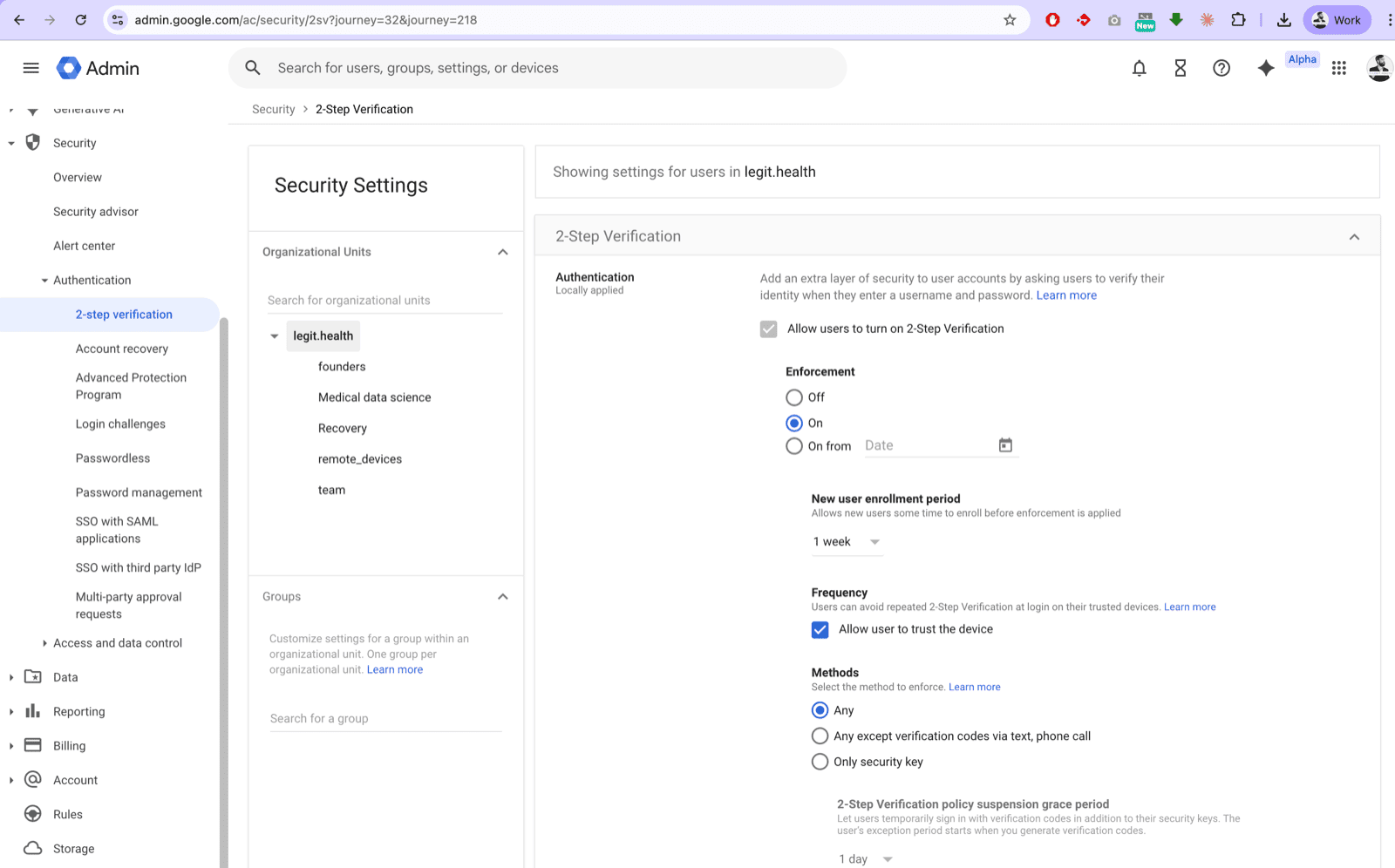Open the tasks hourglass icon
This screenshot has width=1395, height=868.
pos(1180,68)
